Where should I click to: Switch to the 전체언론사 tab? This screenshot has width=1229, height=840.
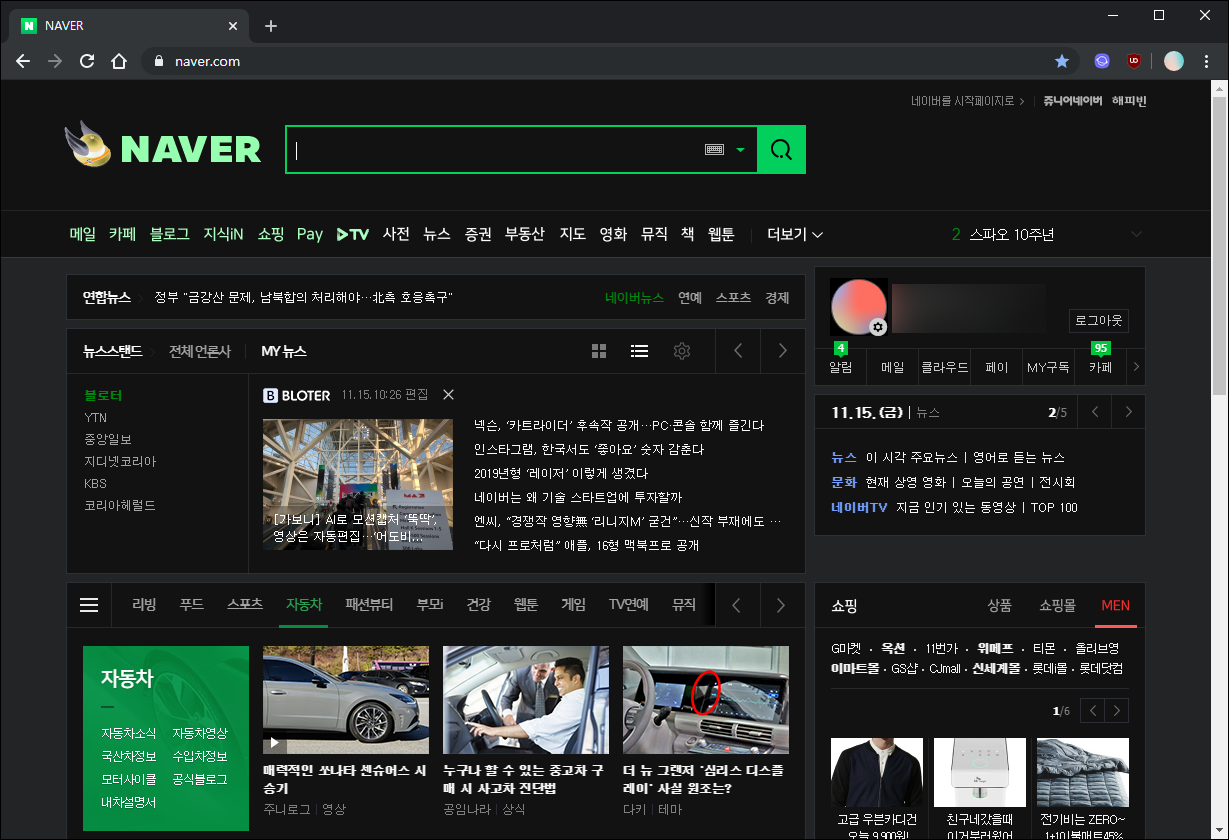point(200,351)
